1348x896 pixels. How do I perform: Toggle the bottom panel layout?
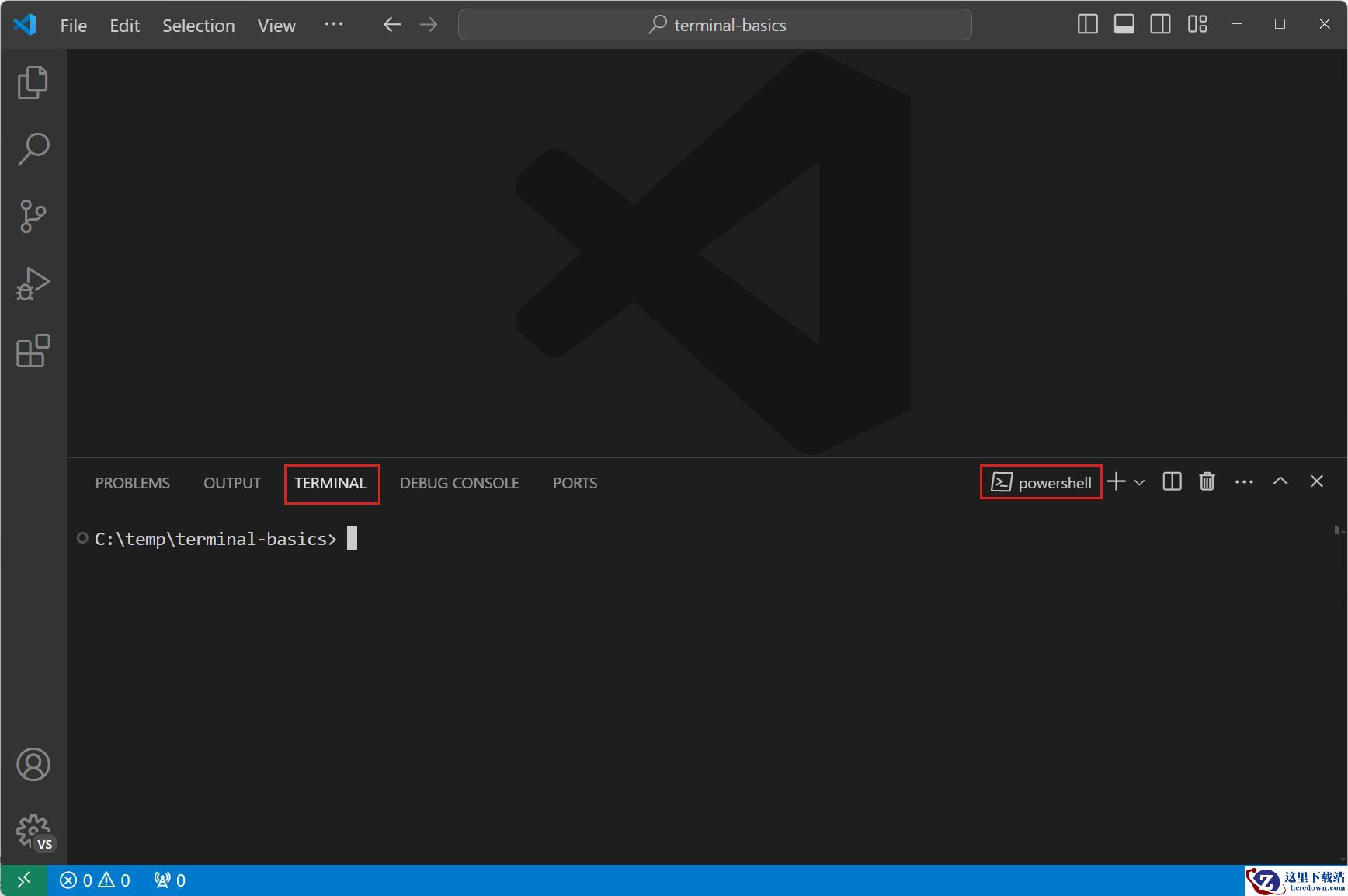(1124, 25)
